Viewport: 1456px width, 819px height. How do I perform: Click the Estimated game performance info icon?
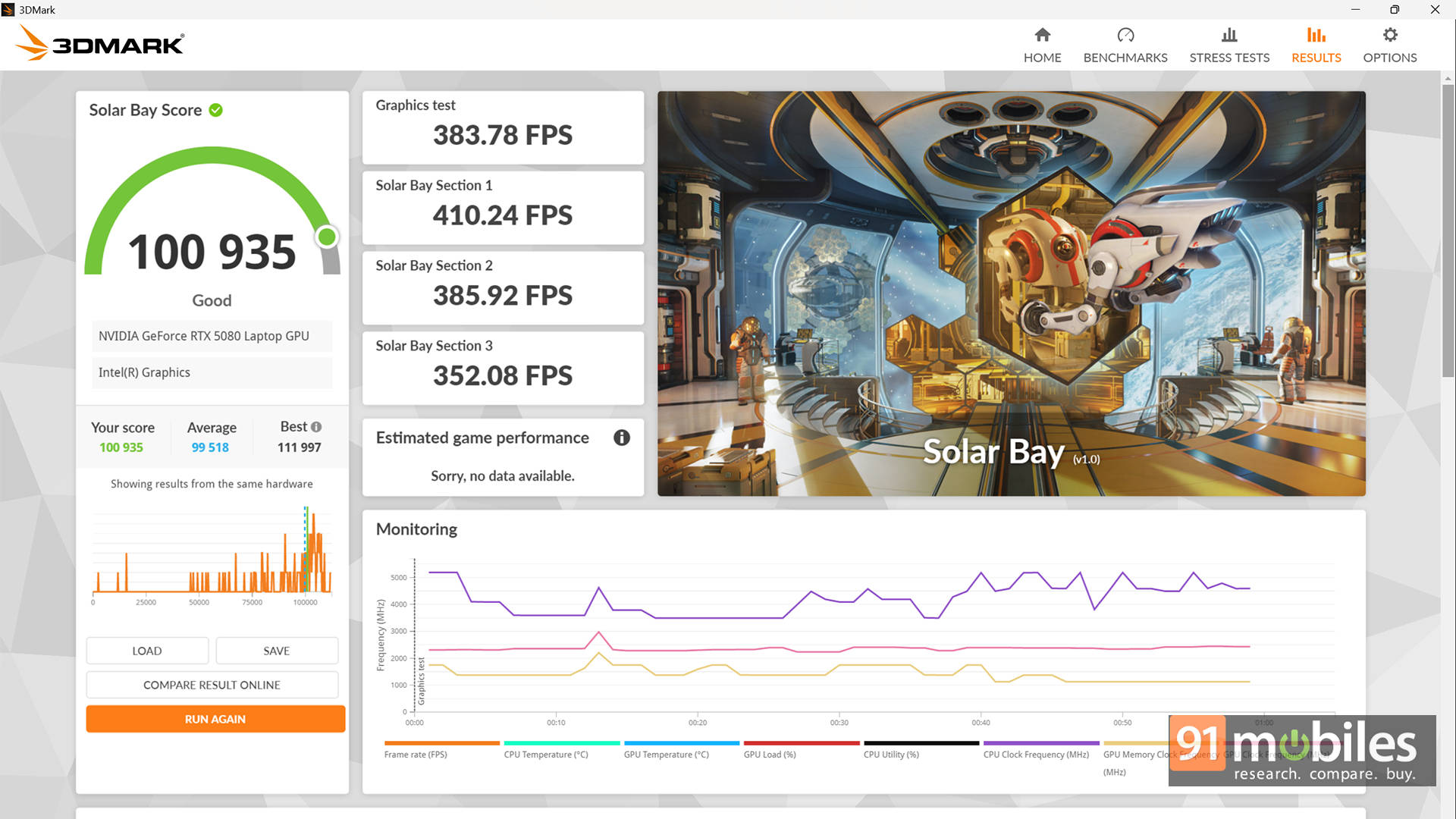pyautogui.click(x=621, y=438)
